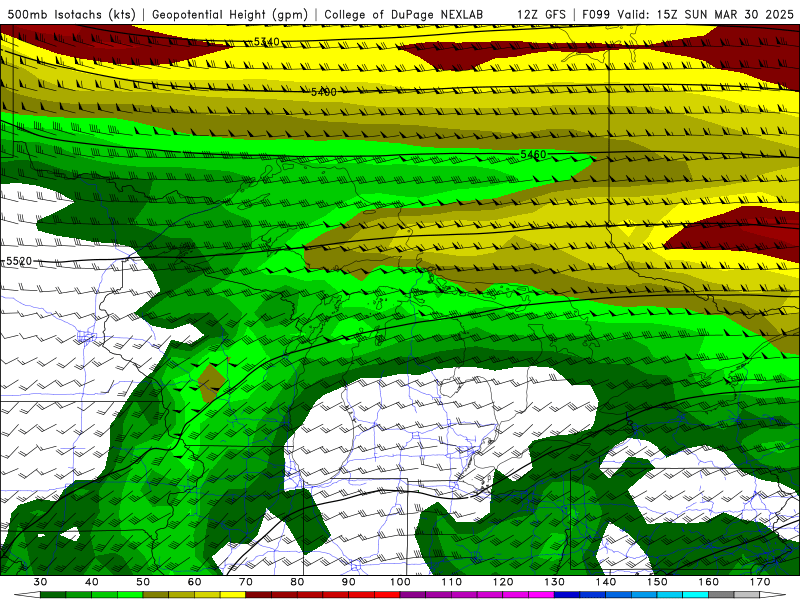Click the 30 value on the color scale

coord(40,582)
